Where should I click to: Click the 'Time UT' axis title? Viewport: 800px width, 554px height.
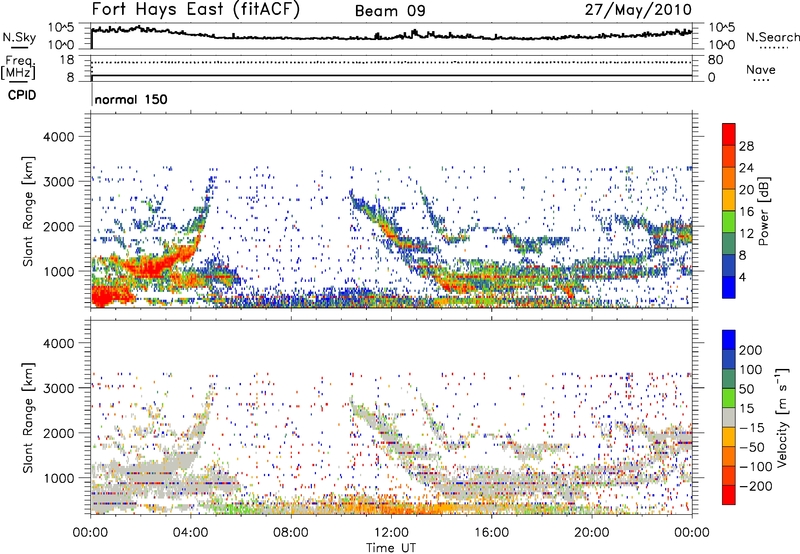click(x=391, y=548)
